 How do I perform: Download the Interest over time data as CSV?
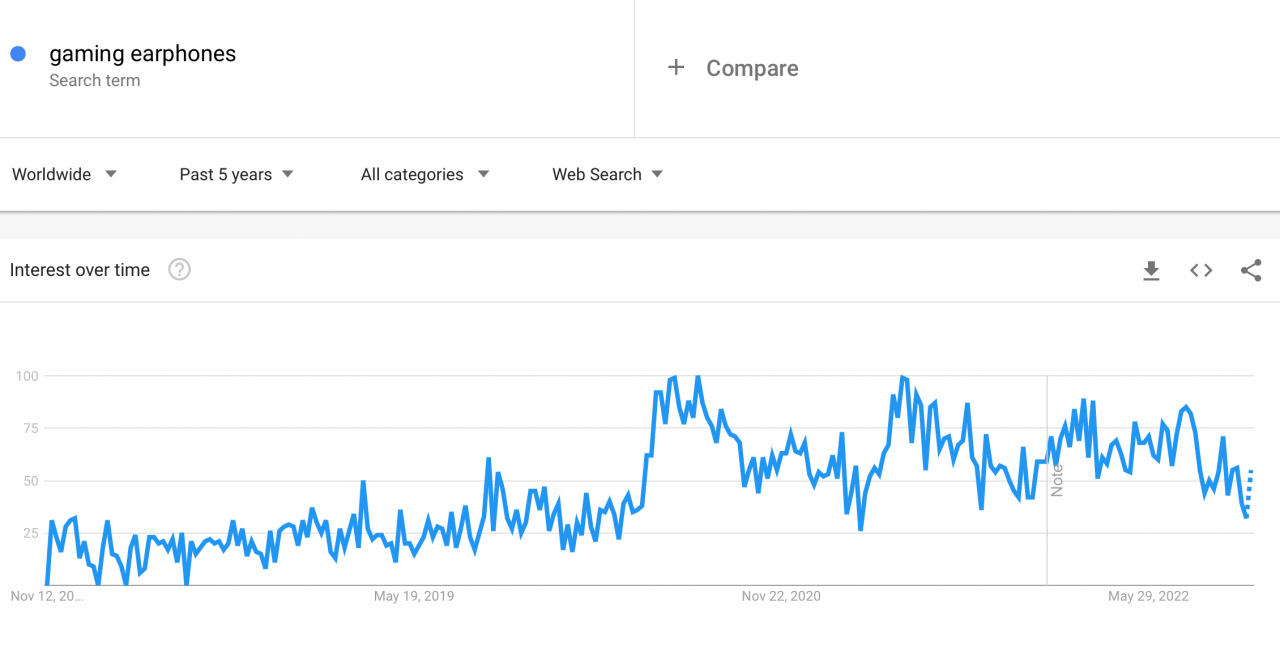pyautogui.click(x=1151, y=270)
